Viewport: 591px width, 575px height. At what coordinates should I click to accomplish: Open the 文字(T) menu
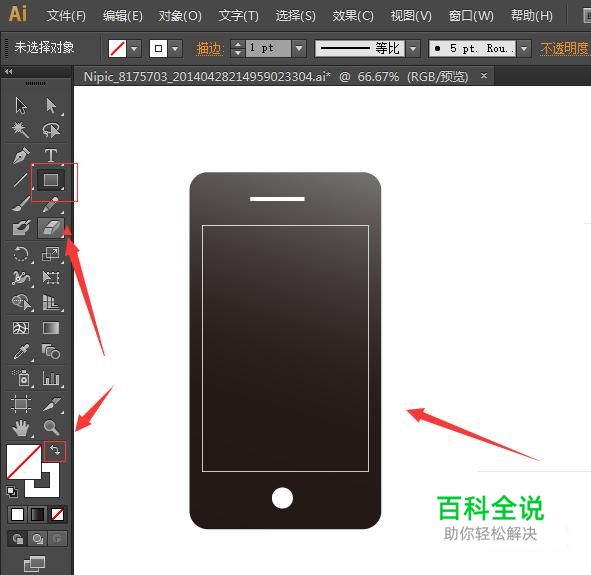pos(239,16)
